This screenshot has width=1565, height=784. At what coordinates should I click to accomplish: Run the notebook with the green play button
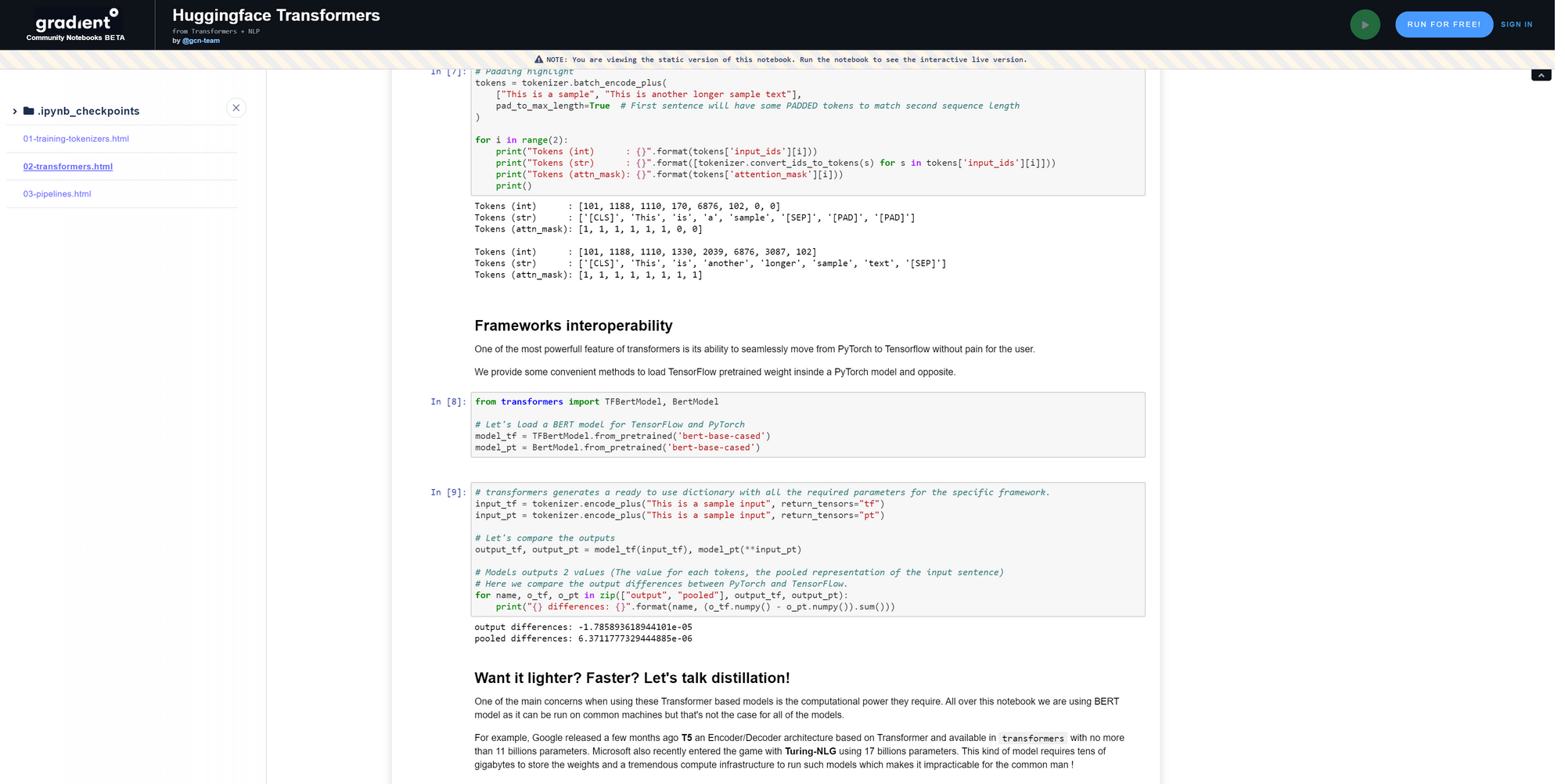pyautogui.click(x=1365, y=24)
